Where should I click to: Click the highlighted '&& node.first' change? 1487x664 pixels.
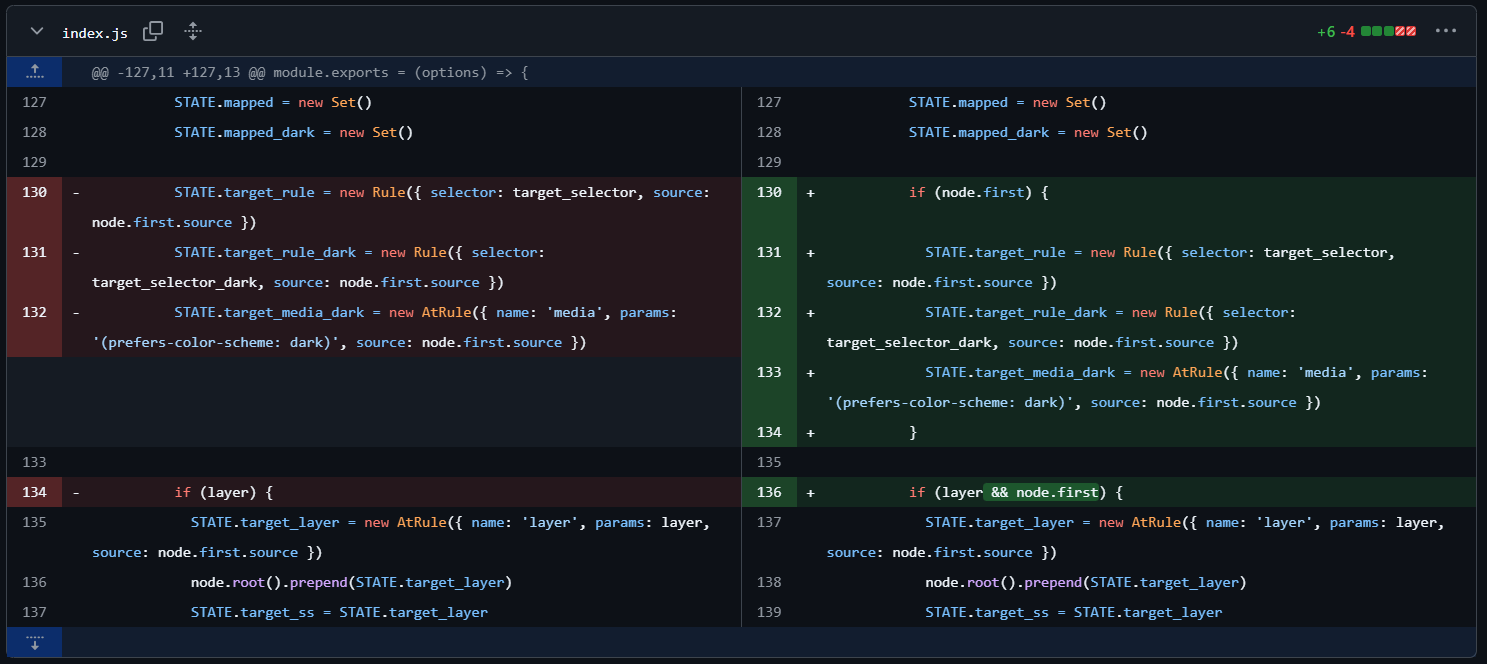click(1041, 492)
